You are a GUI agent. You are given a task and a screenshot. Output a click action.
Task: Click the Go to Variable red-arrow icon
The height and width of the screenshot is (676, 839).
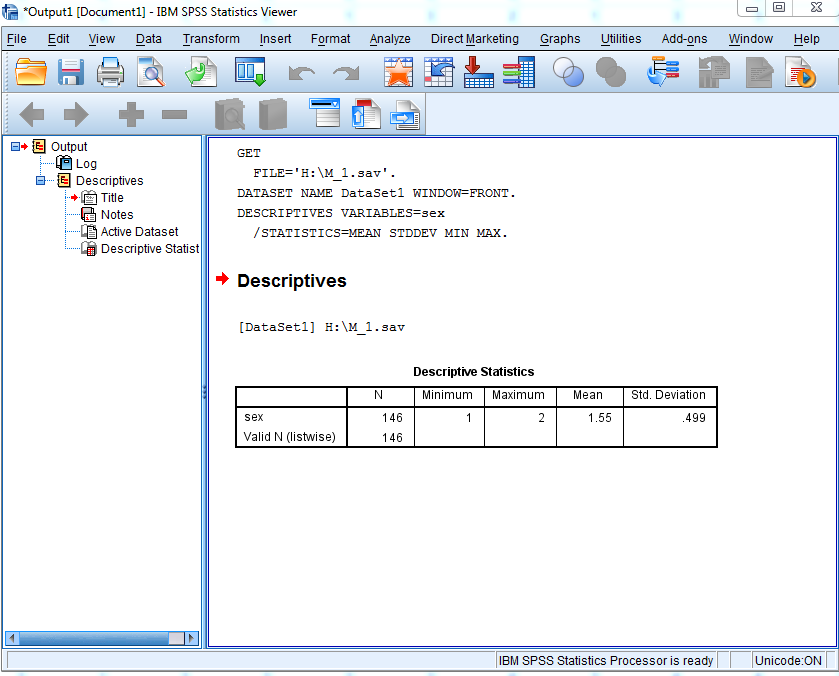click(478, 72)
